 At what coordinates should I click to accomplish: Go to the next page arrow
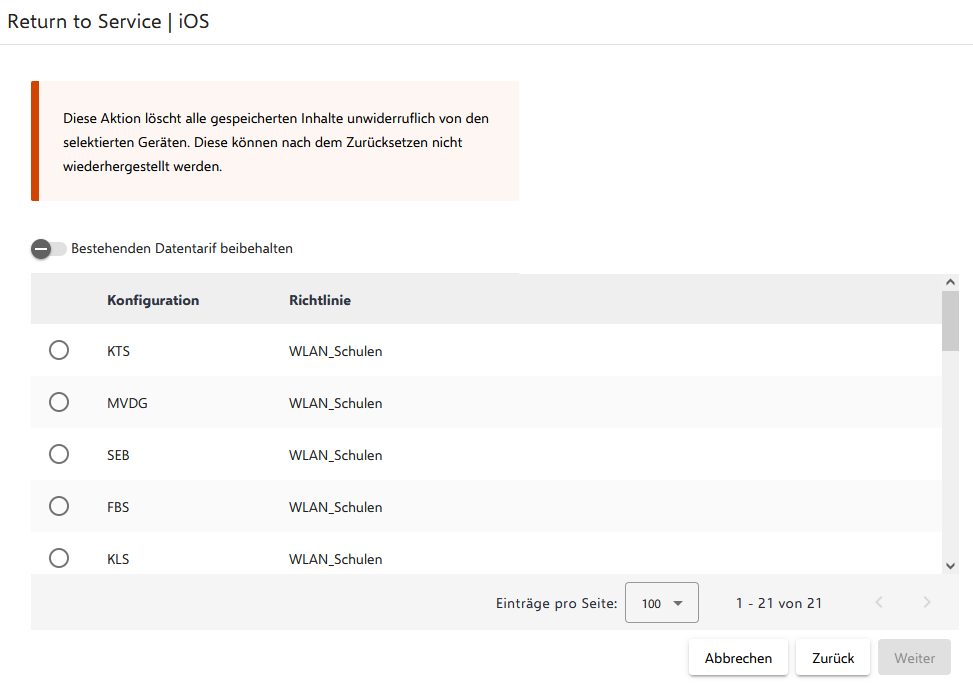[926, 602]
